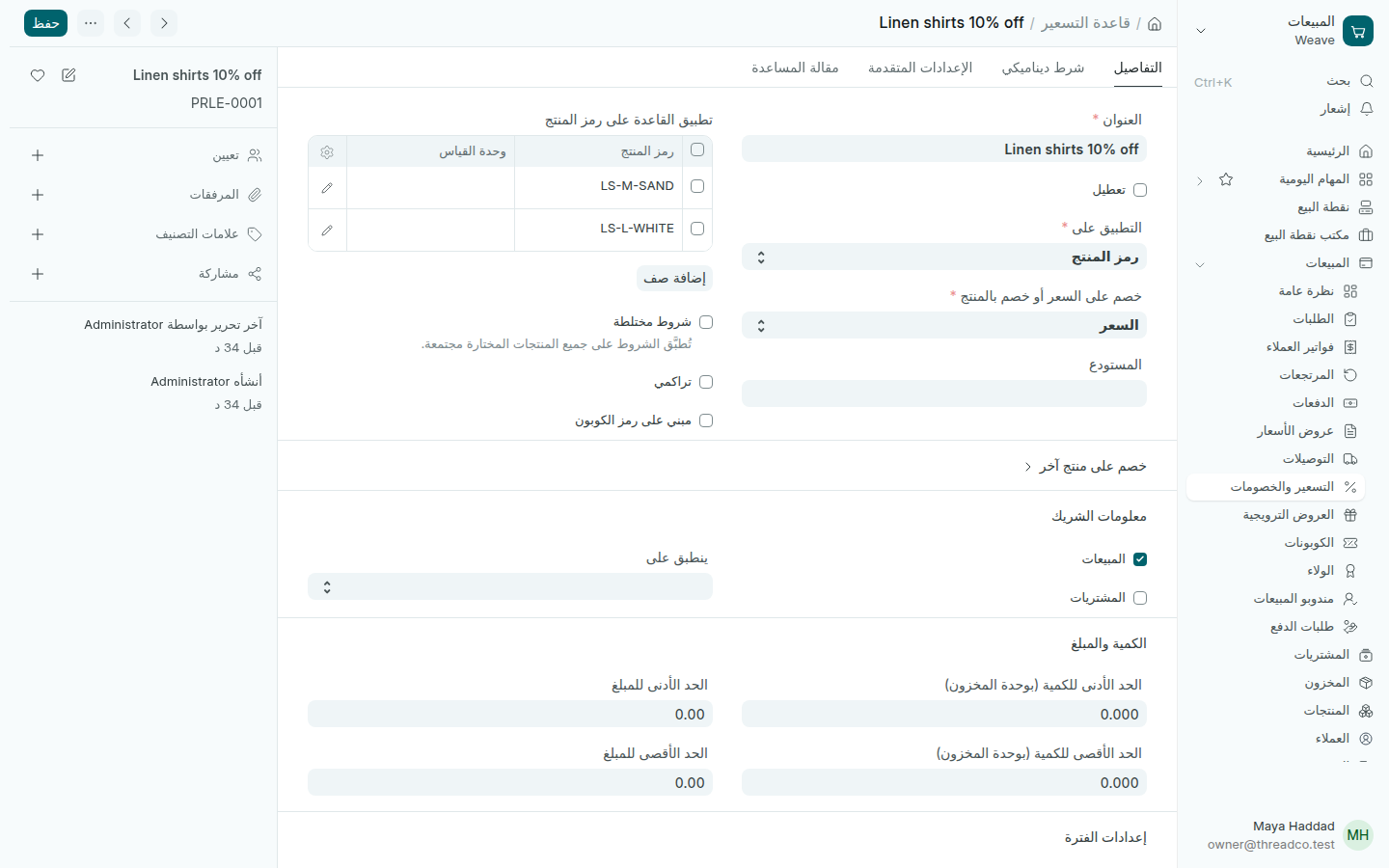This screenshot has width=1389, height=868.
Task: Enable the تراكمي checkbox
Action: coord(706,382)
